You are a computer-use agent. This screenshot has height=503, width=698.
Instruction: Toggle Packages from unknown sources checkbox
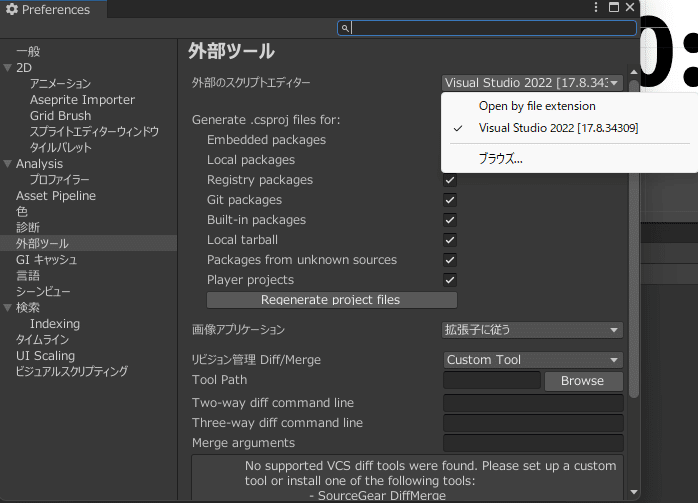click(x=450, y=260)
